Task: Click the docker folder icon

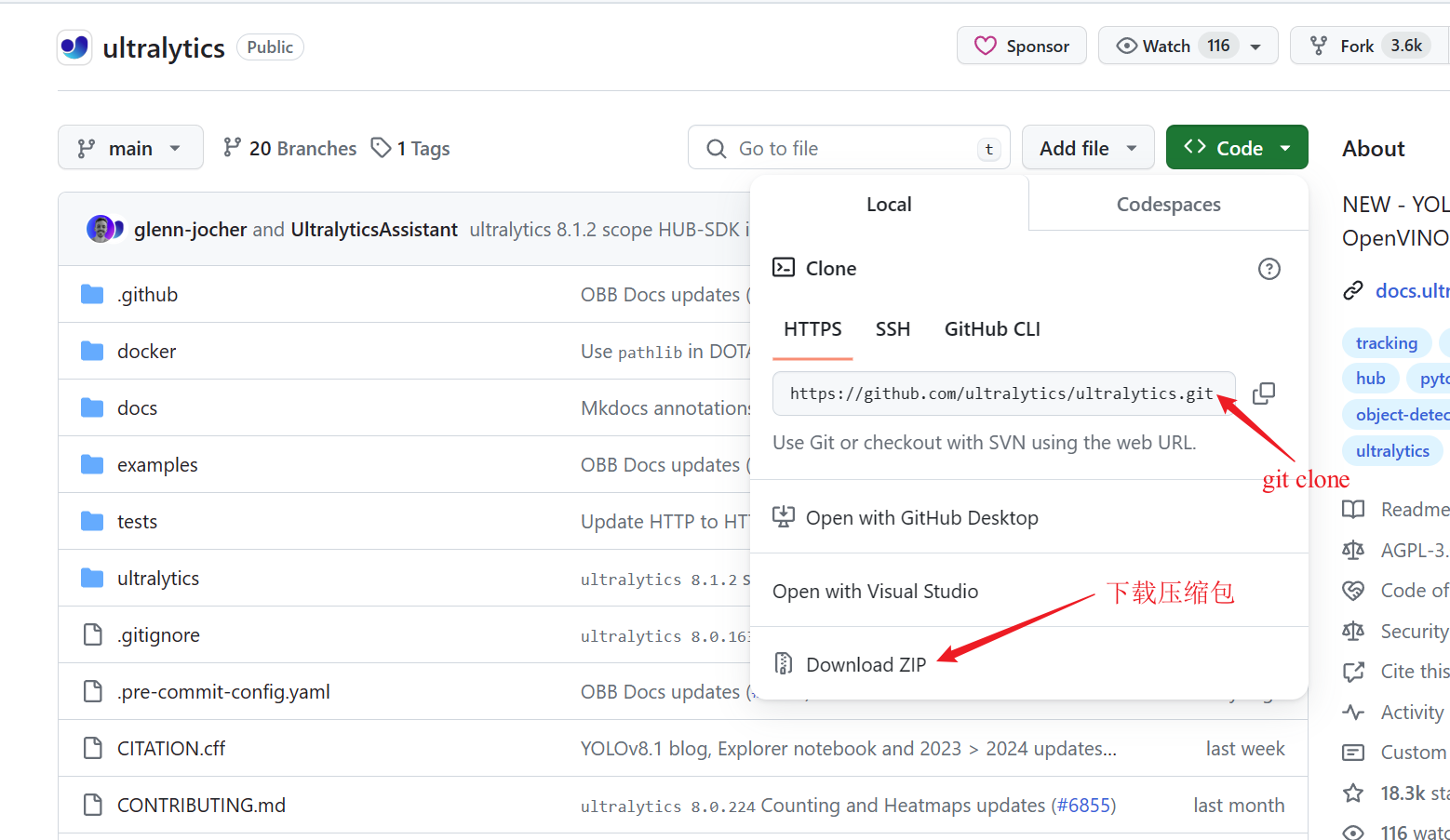Action: coord(92,351)
